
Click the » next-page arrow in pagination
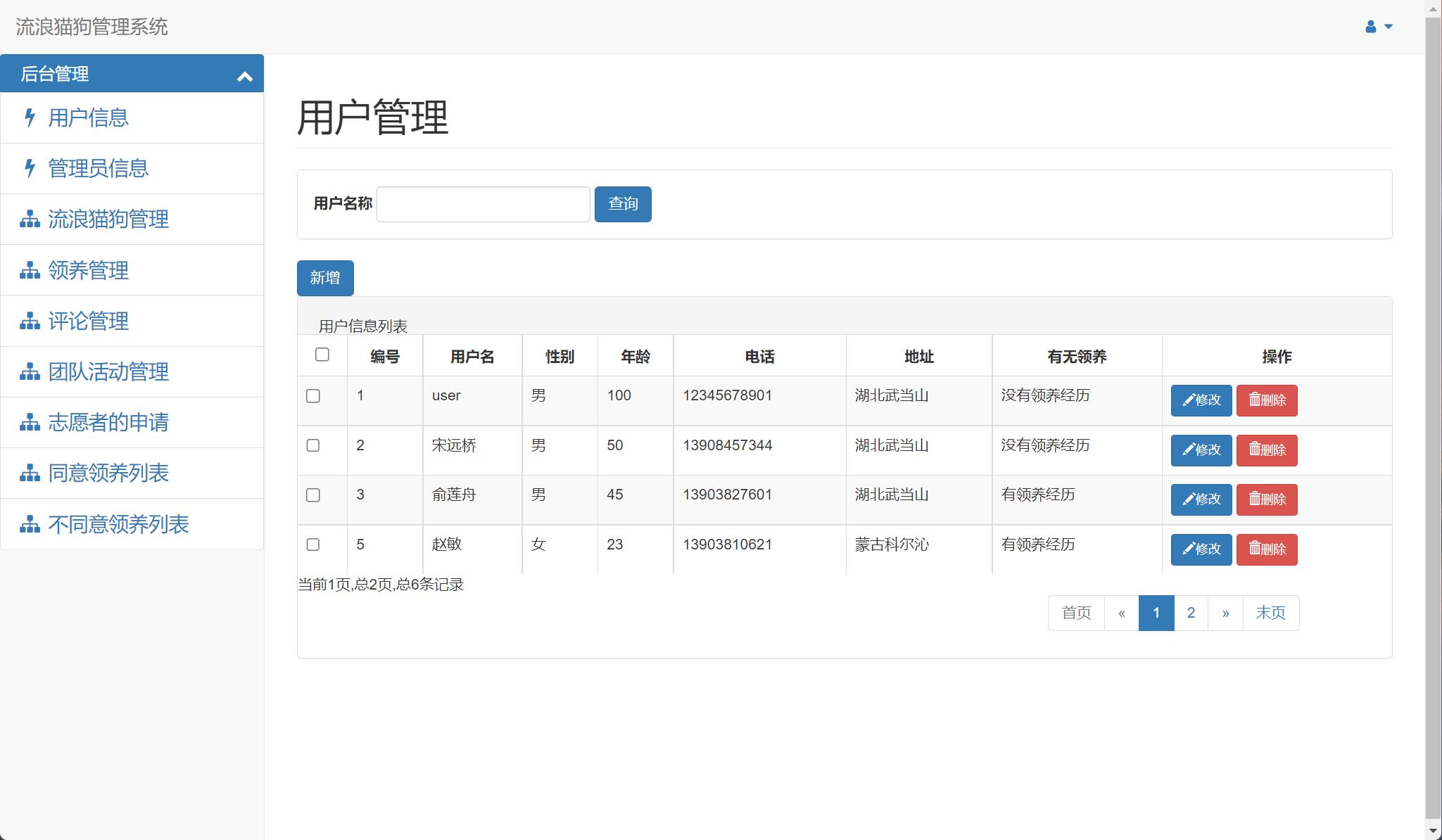pyautogui.click(x=1226, y=613)
